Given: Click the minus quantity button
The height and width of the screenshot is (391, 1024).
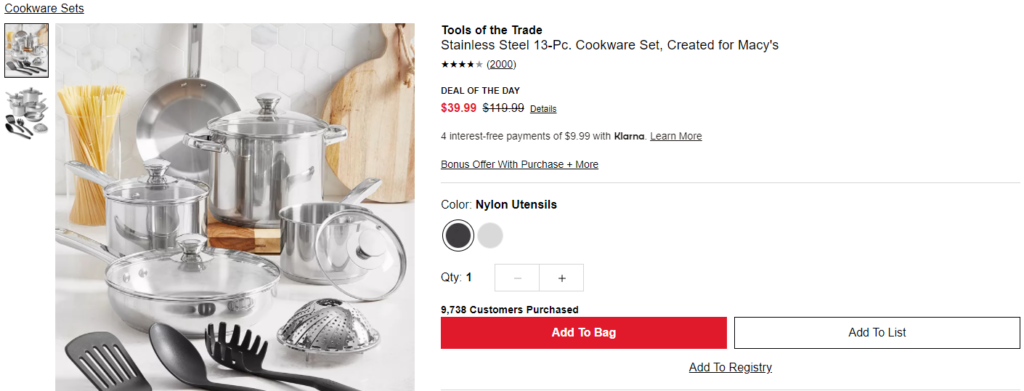Looking at the screenshot, I should coord(517,278).
